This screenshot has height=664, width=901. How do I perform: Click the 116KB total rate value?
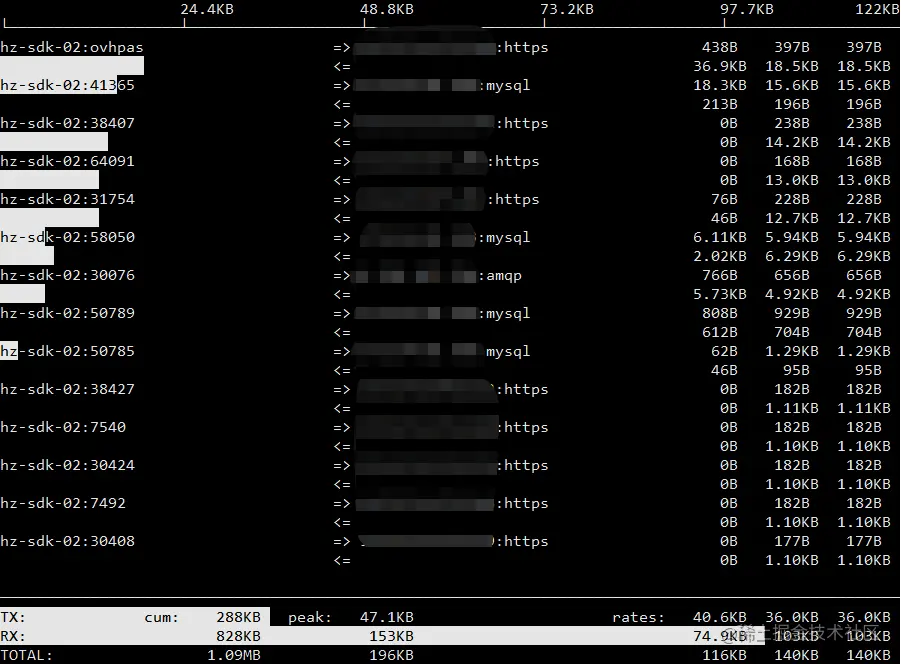[724, 655]
